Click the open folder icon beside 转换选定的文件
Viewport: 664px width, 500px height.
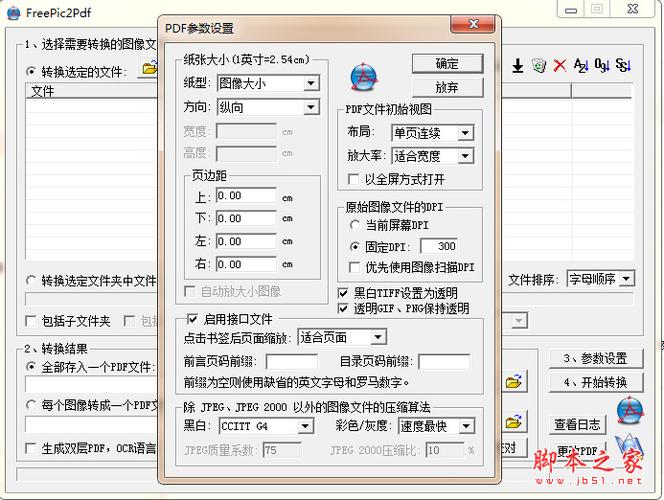point(149,69)
